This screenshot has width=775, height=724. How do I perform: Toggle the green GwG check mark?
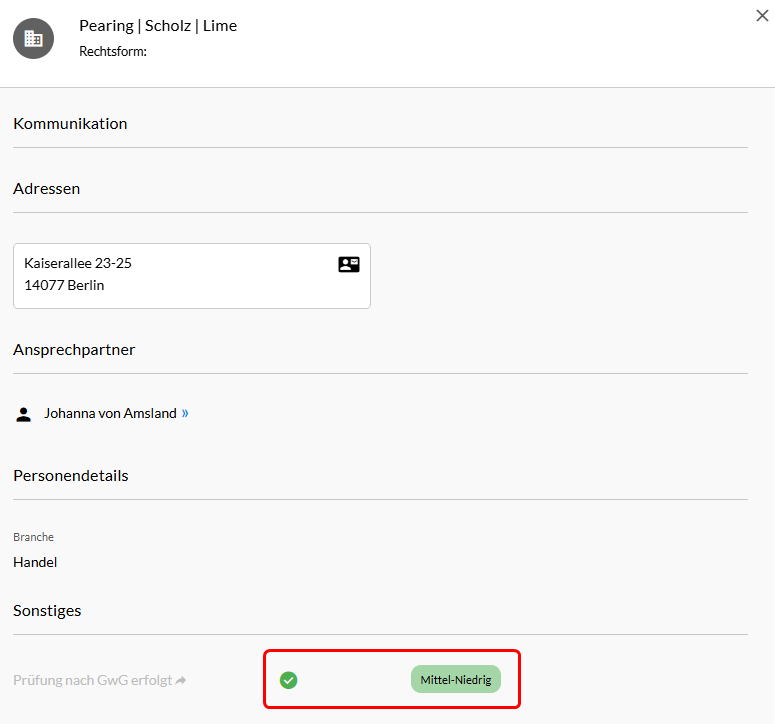click(x=288, y=680)
